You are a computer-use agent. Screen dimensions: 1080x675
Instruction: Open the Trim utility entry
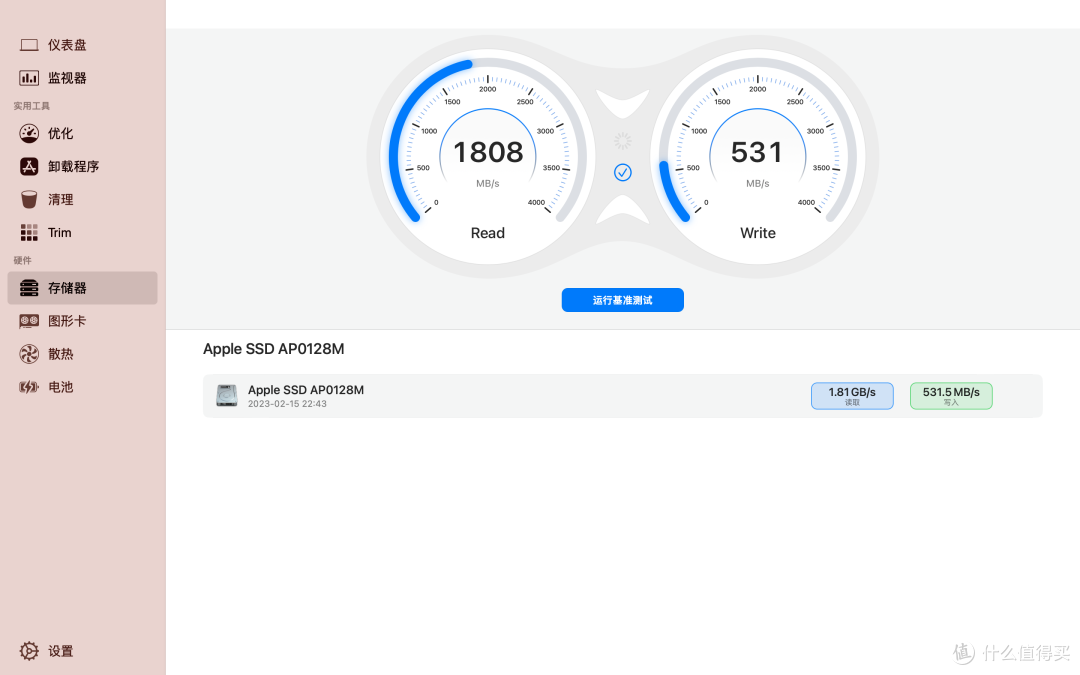tap(83, 232)
